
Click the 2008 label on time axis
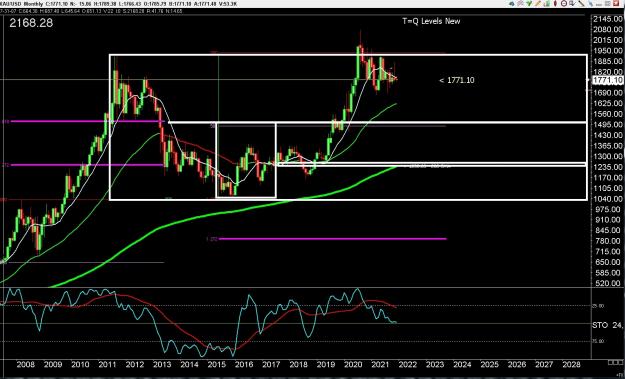26,365
